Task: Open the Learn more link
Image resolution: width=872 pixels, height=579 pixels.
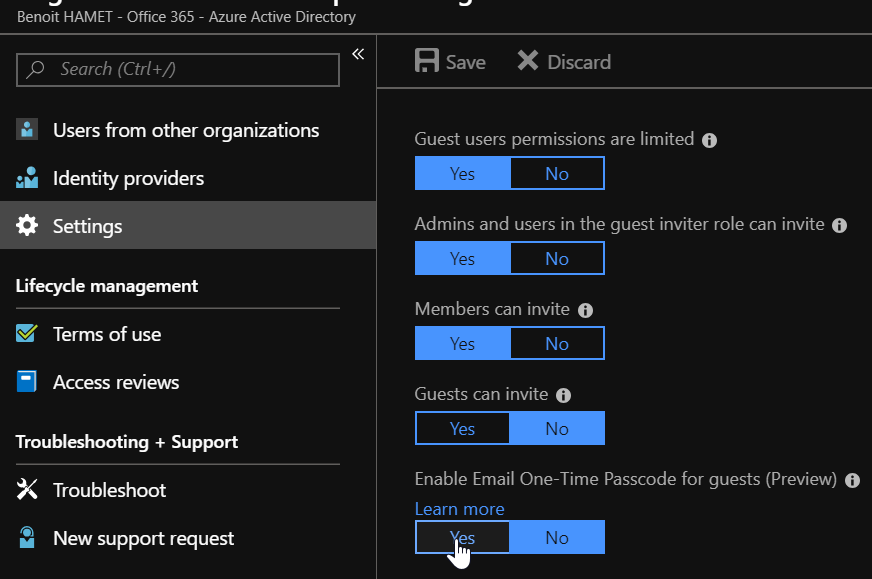Action: tap(459, 509)
